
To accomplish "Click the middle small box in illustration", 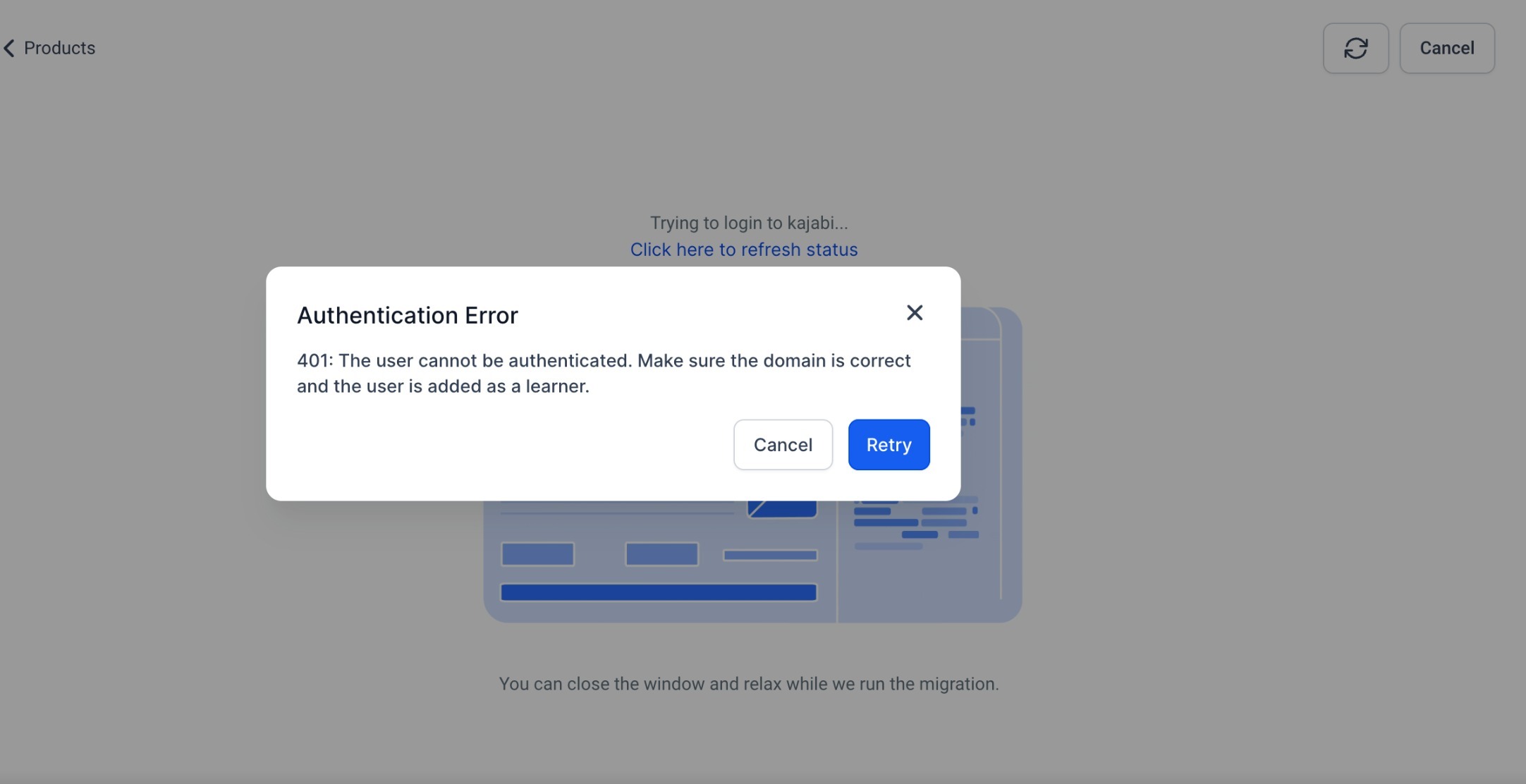I will pyautogui.click(x=661, y=554).
